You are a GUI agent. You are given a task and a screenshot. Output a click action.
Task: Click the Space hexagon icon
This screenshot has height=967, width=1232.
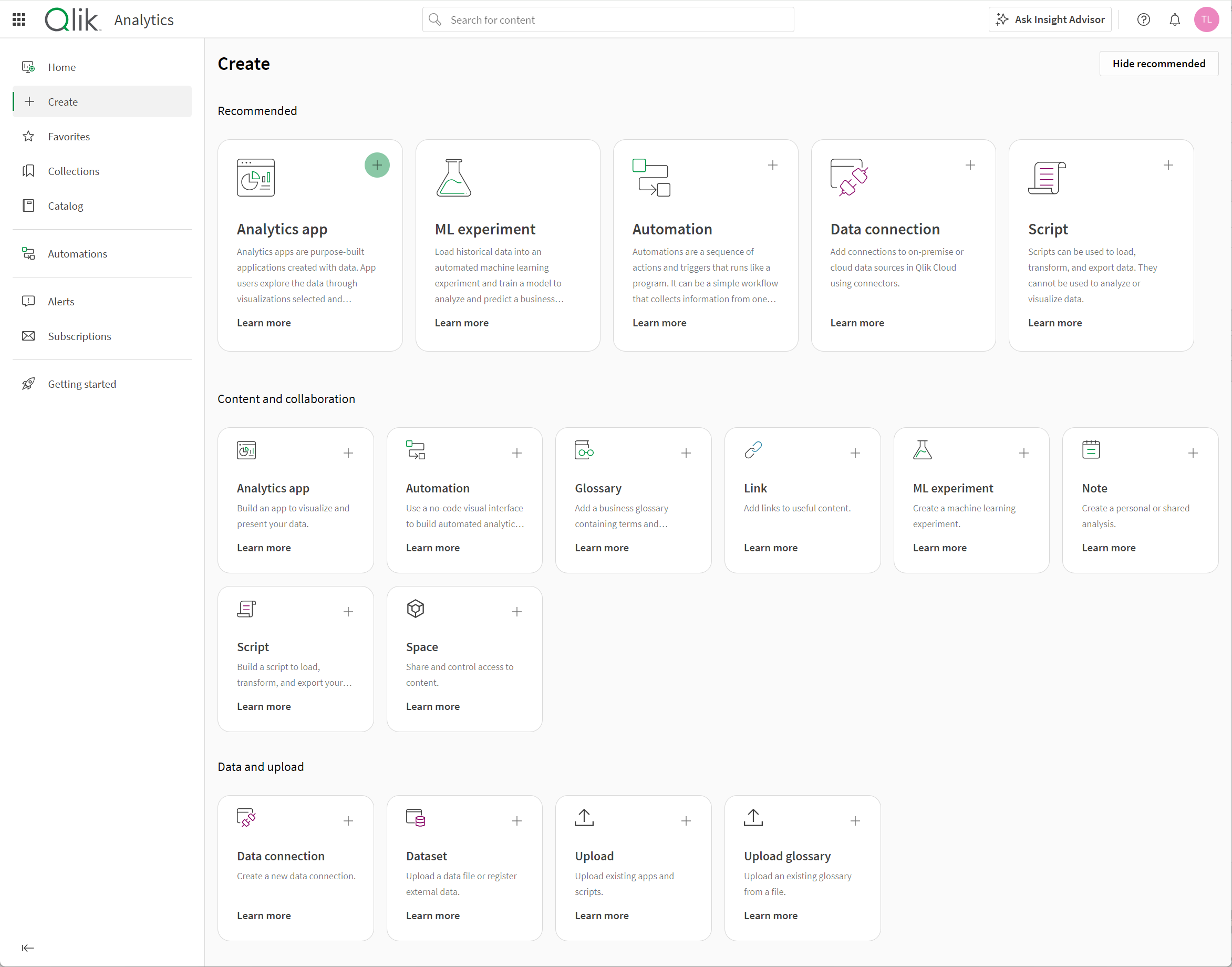pyautogui.click(x=415, y=609)
